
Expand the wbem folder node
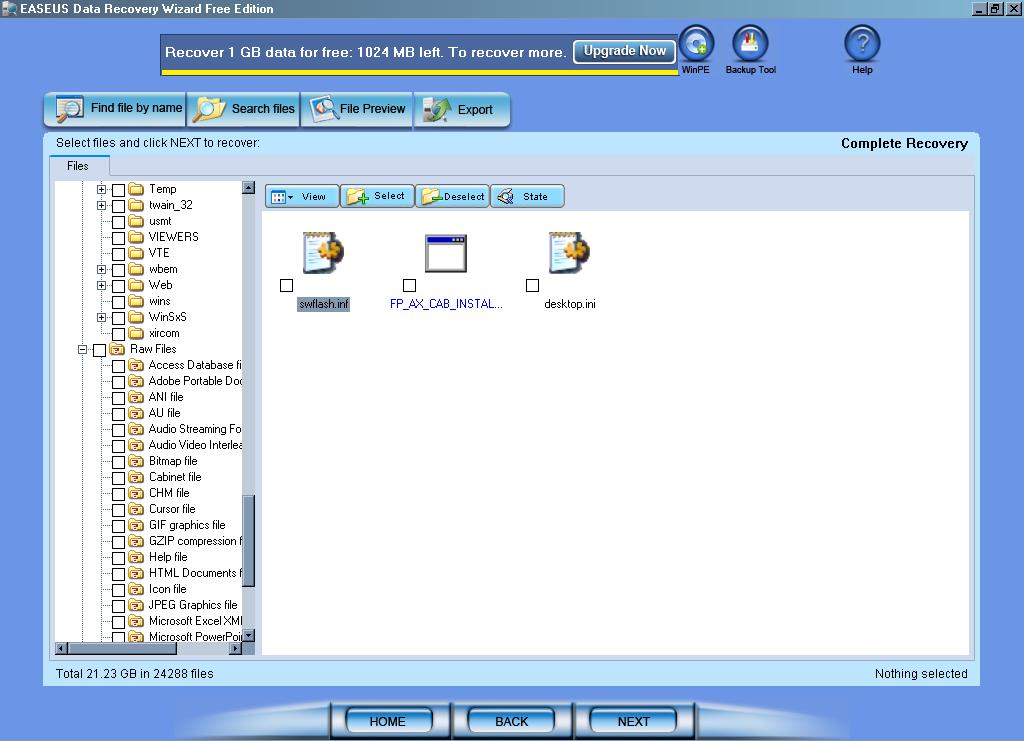(x=101, y=270)
